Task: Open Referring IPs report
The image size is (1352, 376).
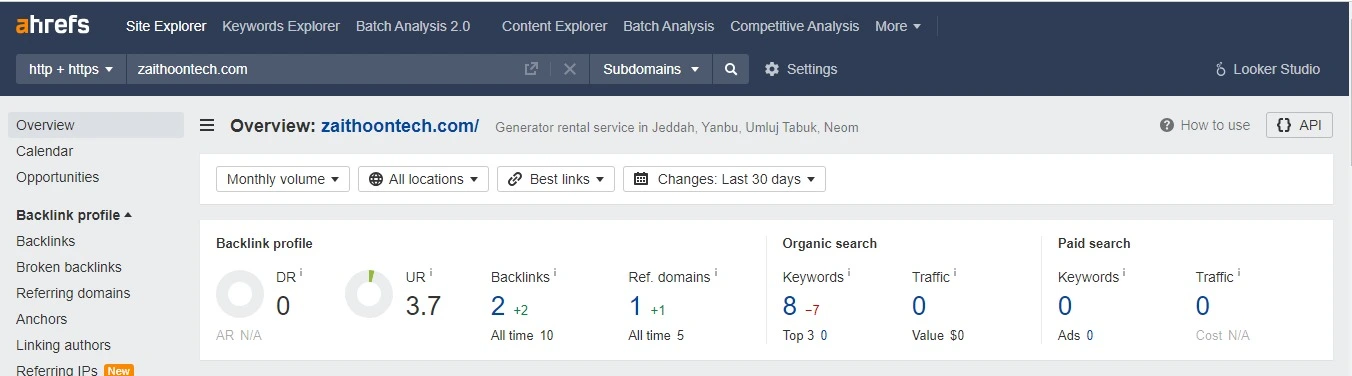Action: [x=56, y=371]
